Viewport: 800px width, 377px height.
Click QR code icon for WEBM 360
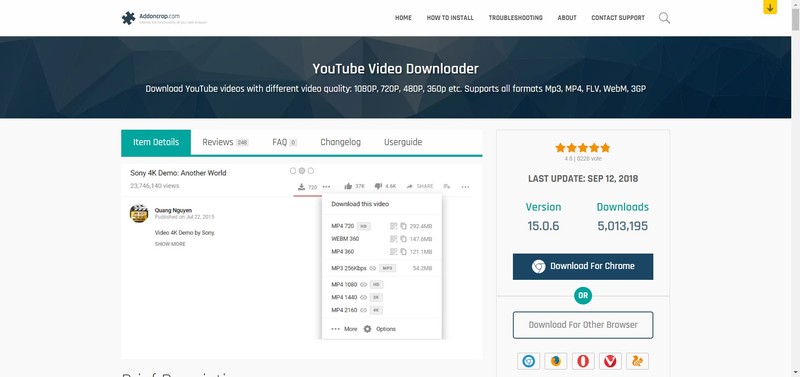pyautogui.click(x=393, y=239)
